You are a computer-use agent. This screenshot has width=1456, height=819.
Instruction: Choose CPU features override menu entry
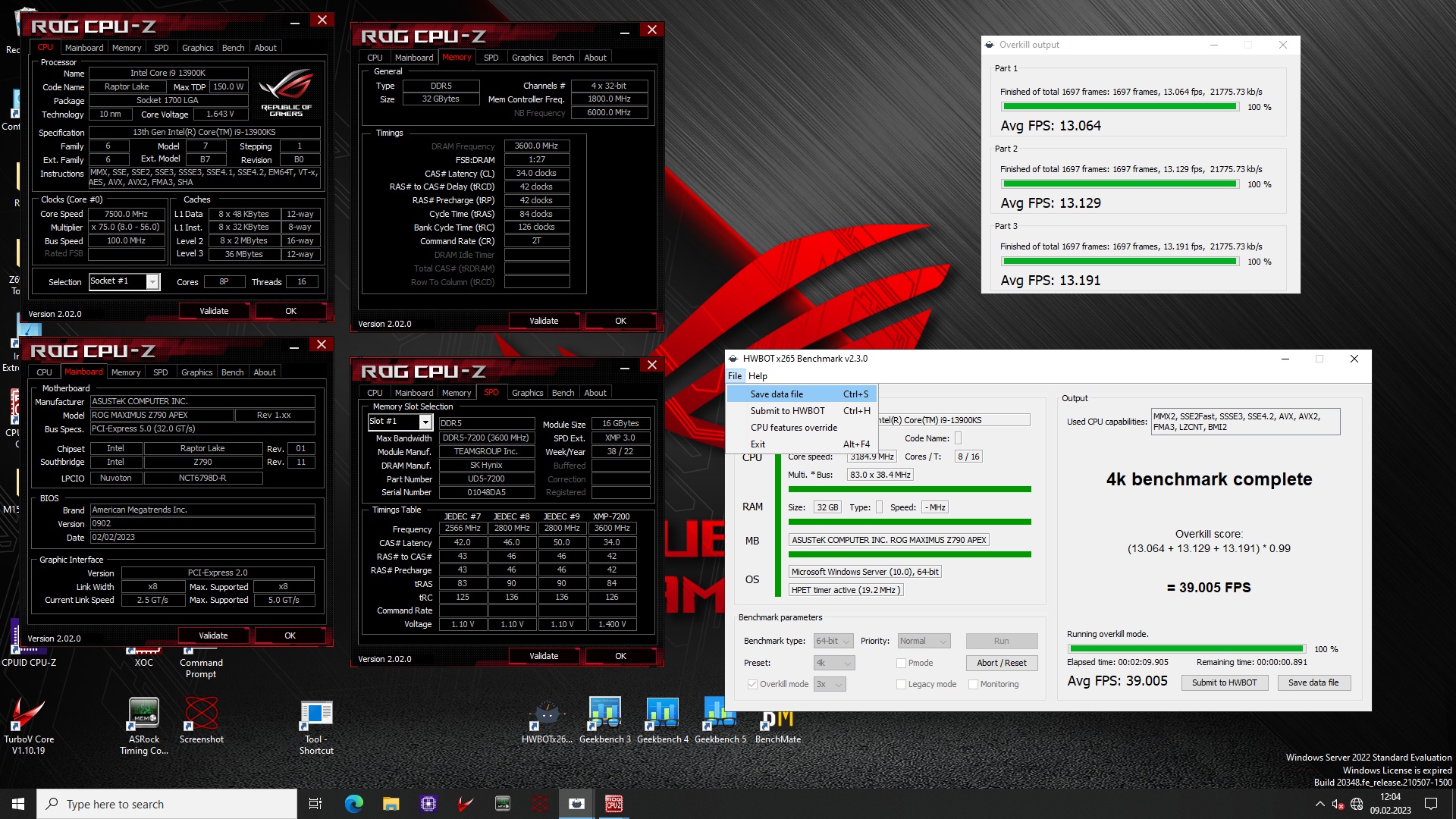click(x=802, y=427)
